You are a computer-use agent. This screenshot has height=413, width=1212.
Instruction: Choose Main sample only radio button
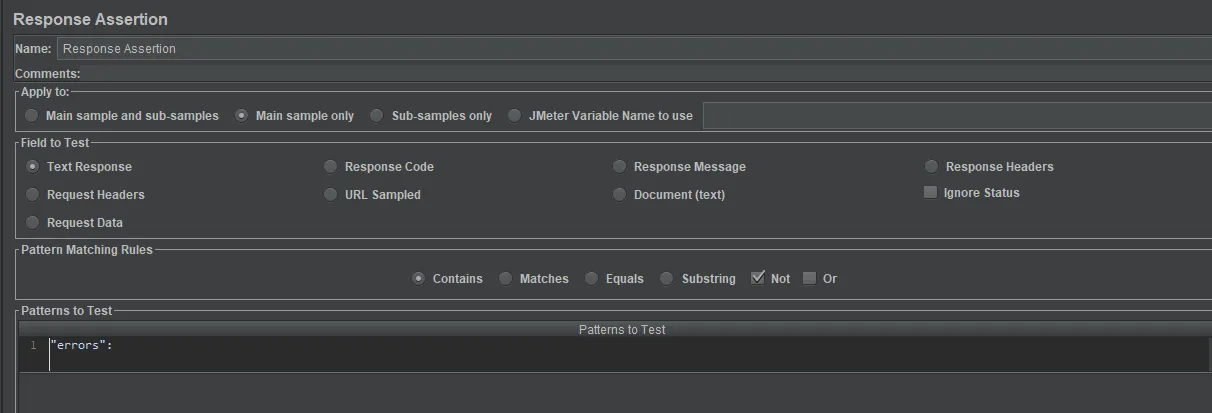[241, 116]
